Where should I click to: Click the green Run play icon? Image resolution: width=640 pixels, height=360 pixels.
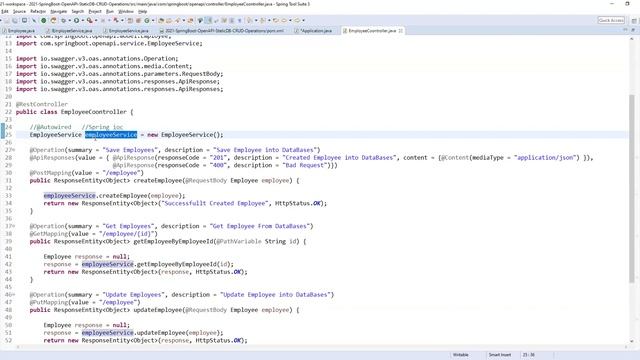click(76, 20)
